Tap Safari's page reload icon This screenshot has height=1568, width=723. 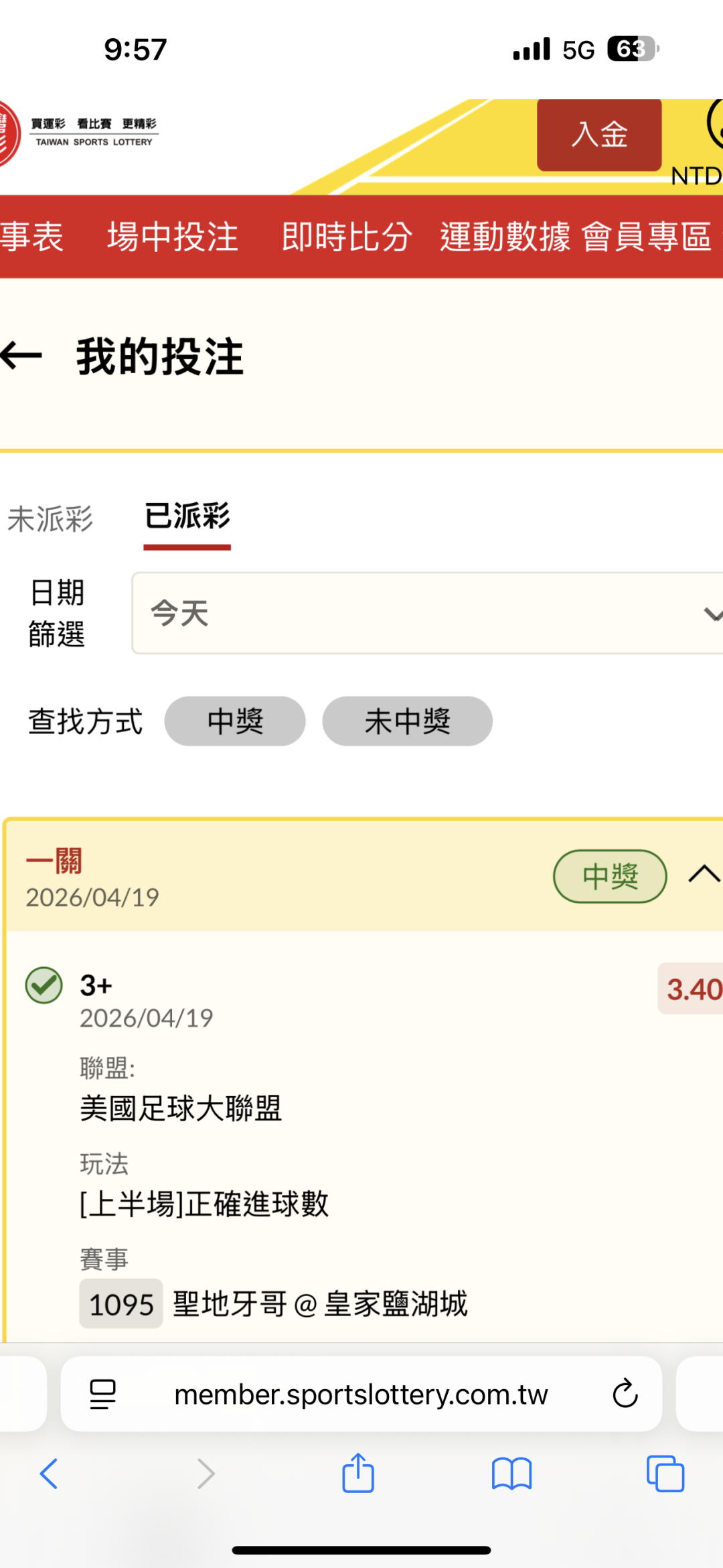point(625,1394)
